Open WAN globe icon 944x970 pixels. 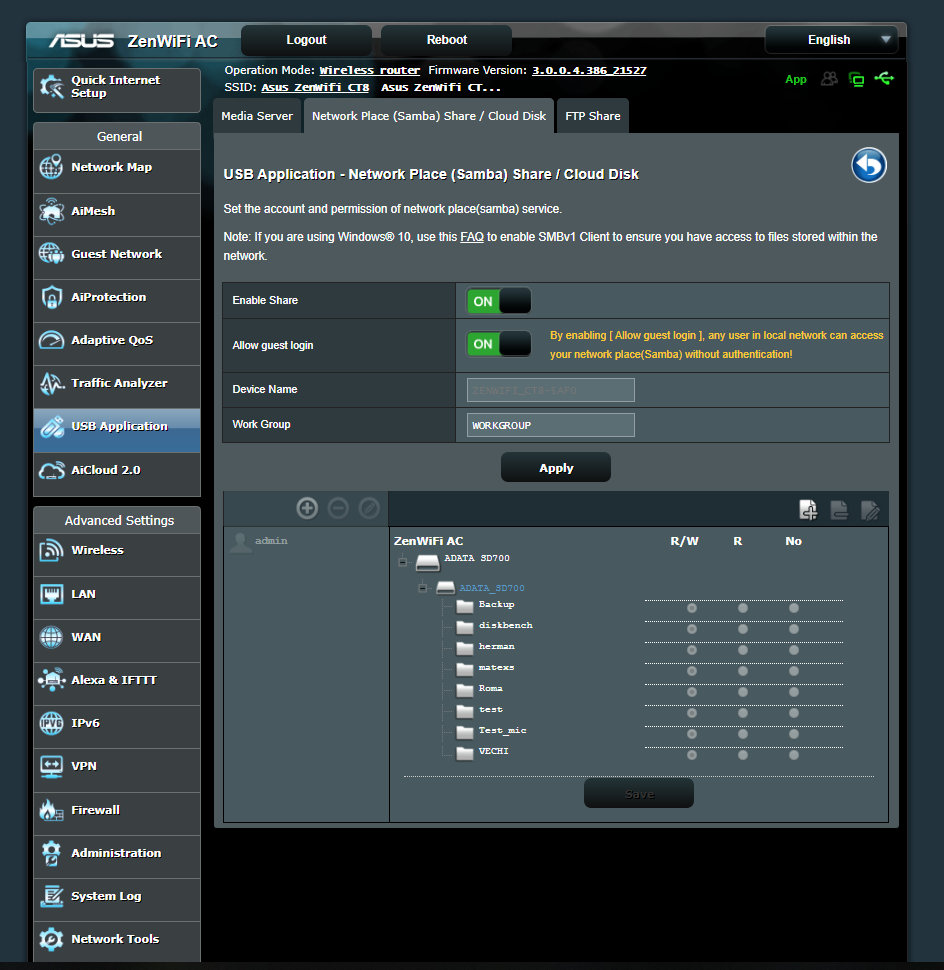51,637
